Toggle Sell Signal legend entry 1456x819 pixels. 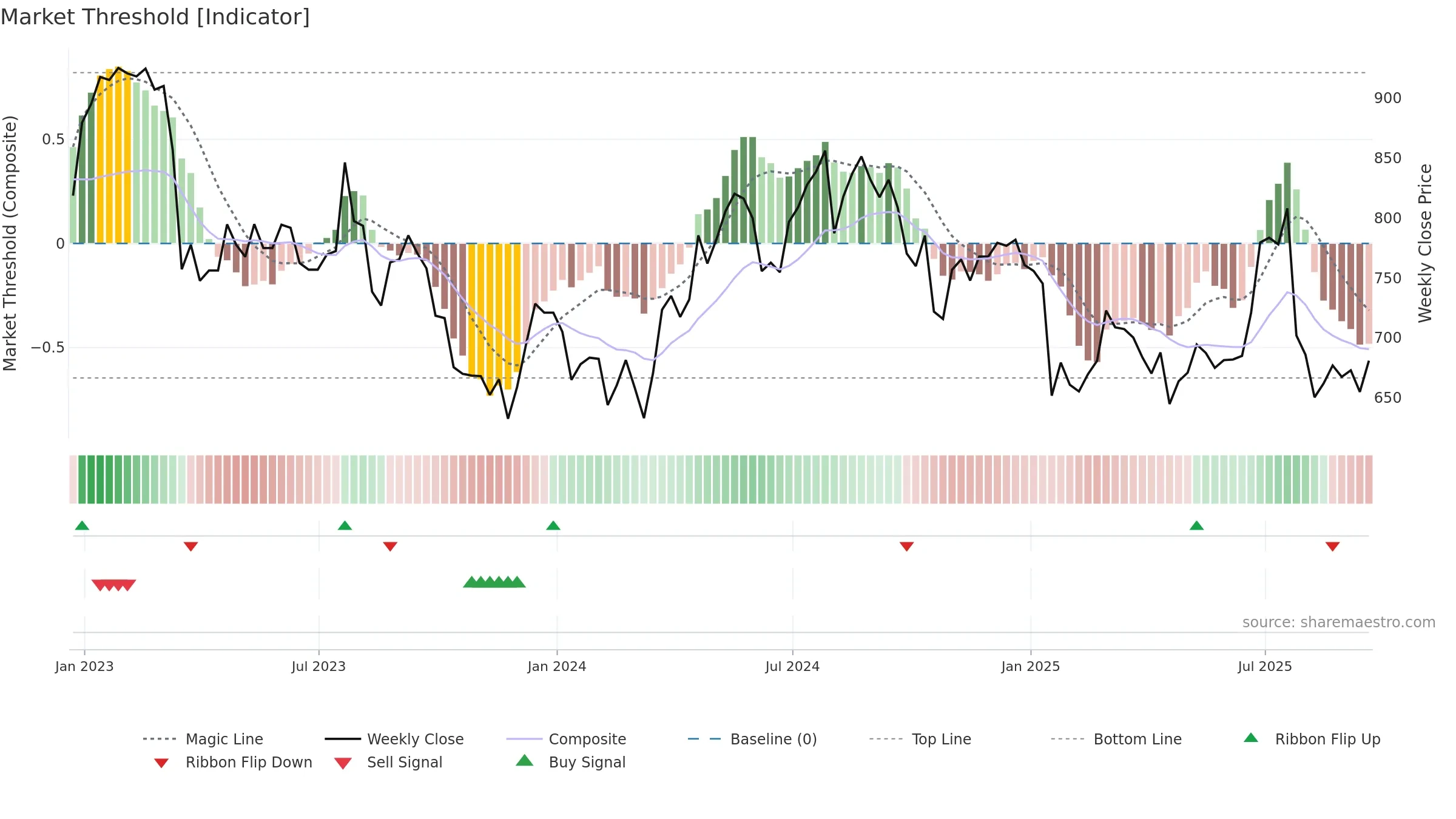coord(389,762)
